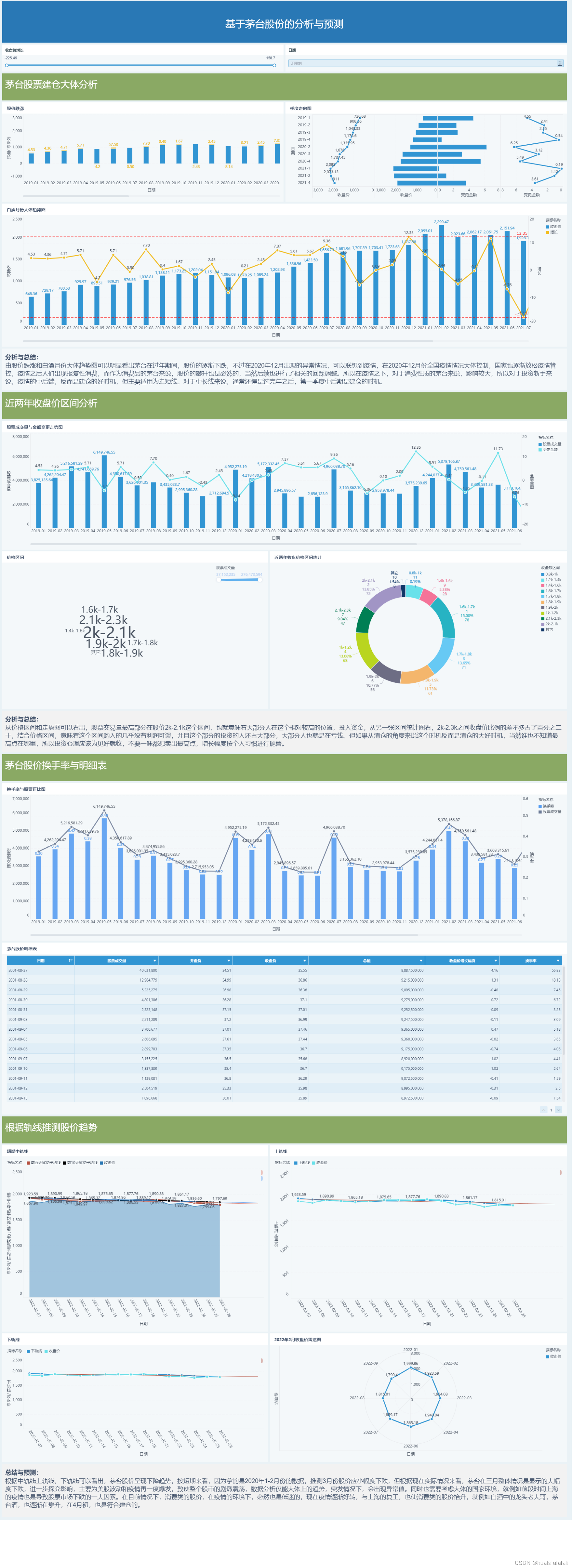Select the 1.9k-2k word in 价格区间 cloud
Image resolution: width=573 pixels, height=1568 pixels.
[106, 643]
